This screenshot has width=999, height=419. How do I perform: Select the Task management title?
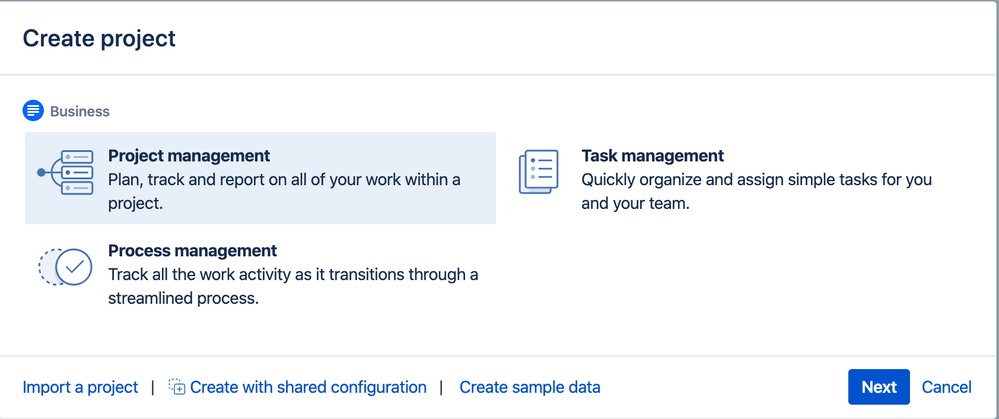[x=653, y=155]
